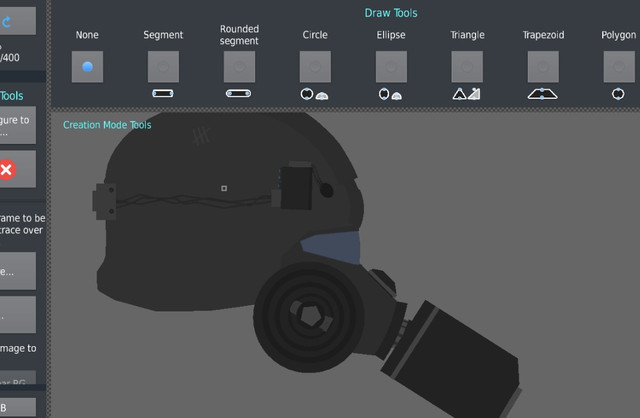Click the trapezoid shape icon
640x418 pixels.
point(542,94)
